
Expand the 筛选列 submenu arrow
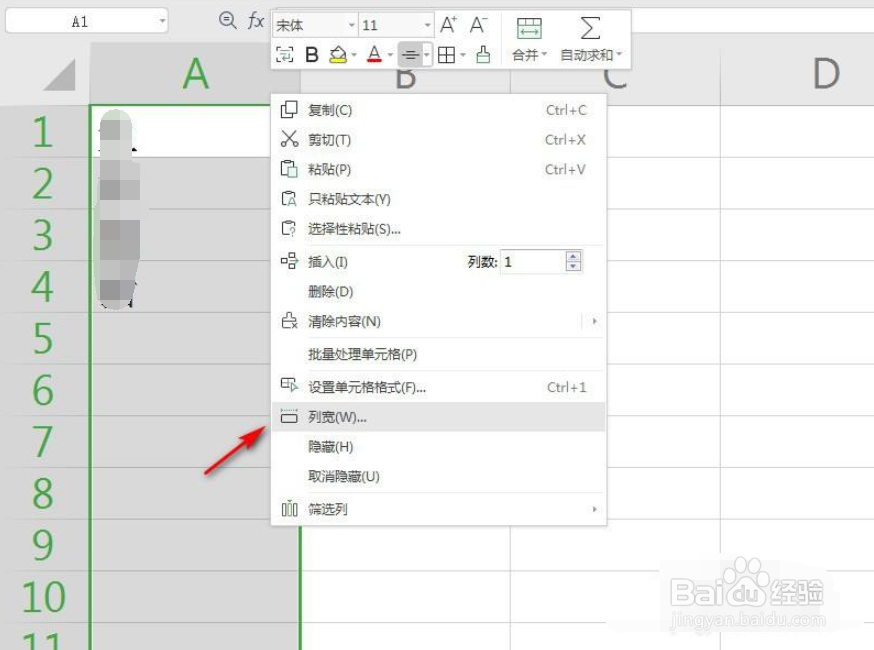pyautogui.click(x=594, y=509)
